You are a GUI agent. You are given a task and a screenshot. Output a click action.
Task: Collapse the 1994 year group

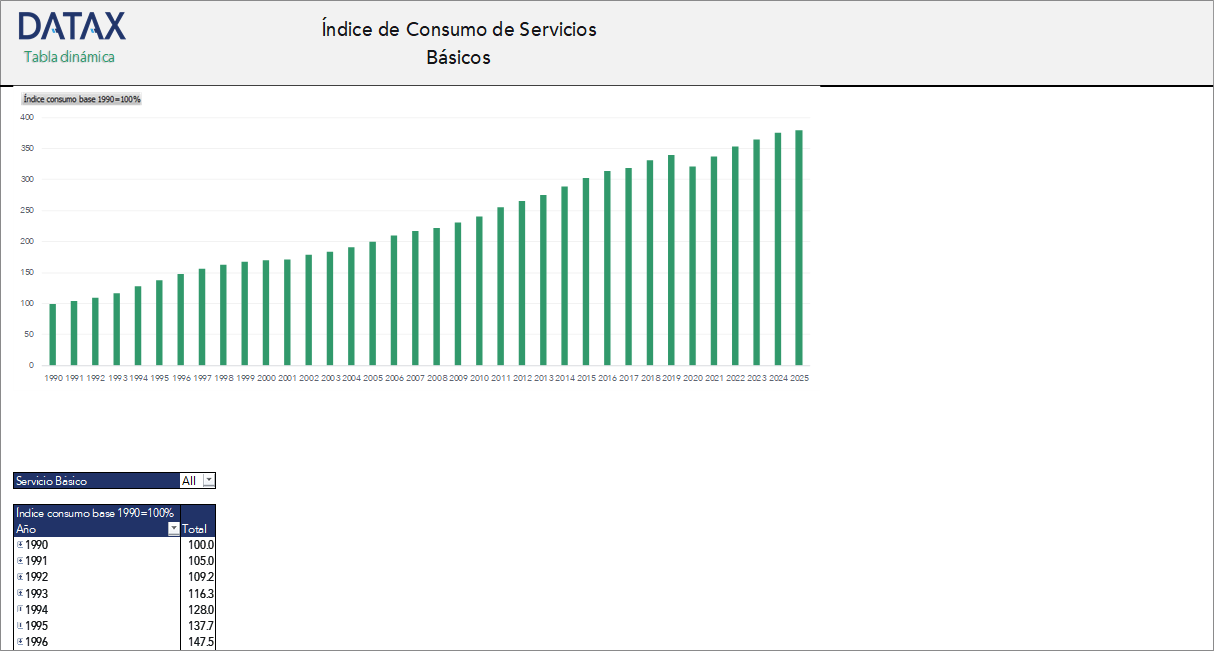[x=18, y=609]
